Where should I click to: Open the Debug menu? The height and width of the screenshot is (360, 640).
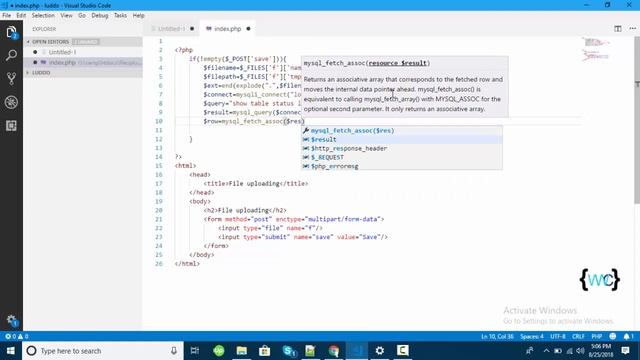click(100, 16)
